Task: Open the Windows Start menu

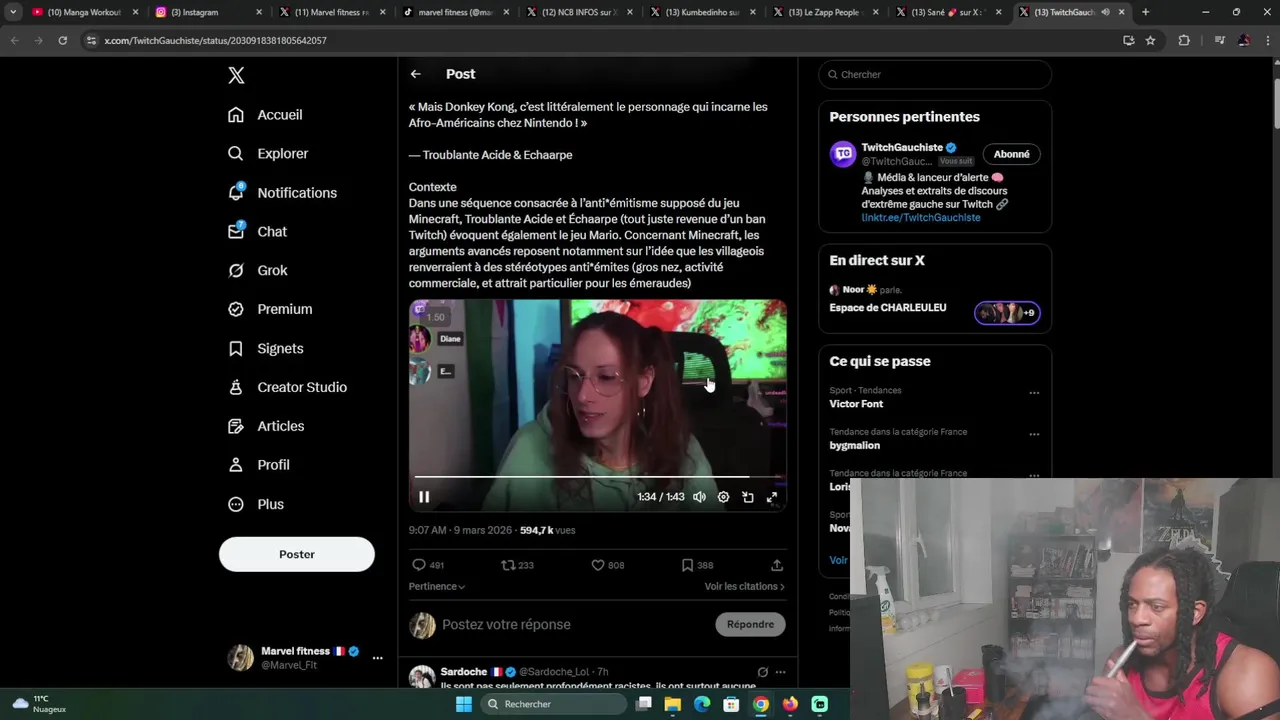Action: point(464,704)
